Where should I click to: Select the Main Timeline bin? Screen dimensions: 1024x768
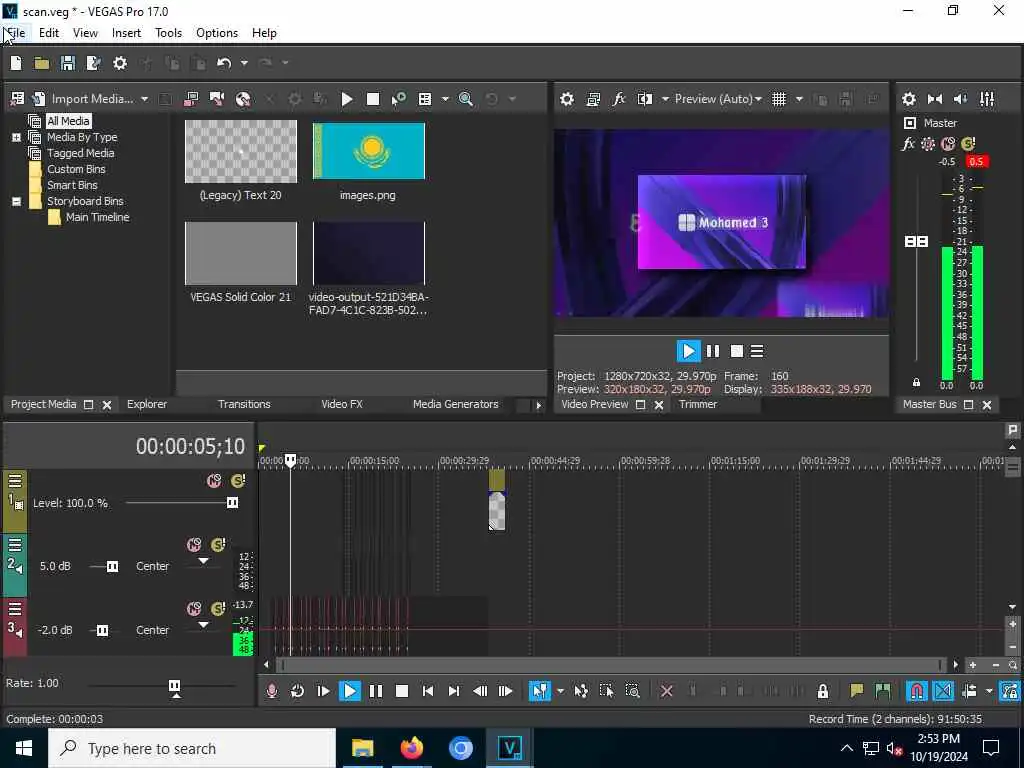click(97, 217)
